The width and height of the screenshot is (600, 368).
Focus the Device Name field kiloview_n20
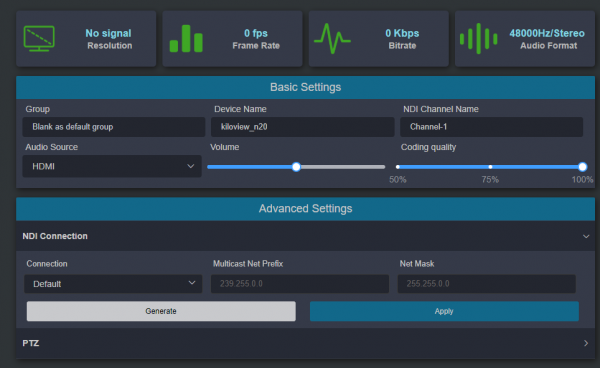(302, 127)
